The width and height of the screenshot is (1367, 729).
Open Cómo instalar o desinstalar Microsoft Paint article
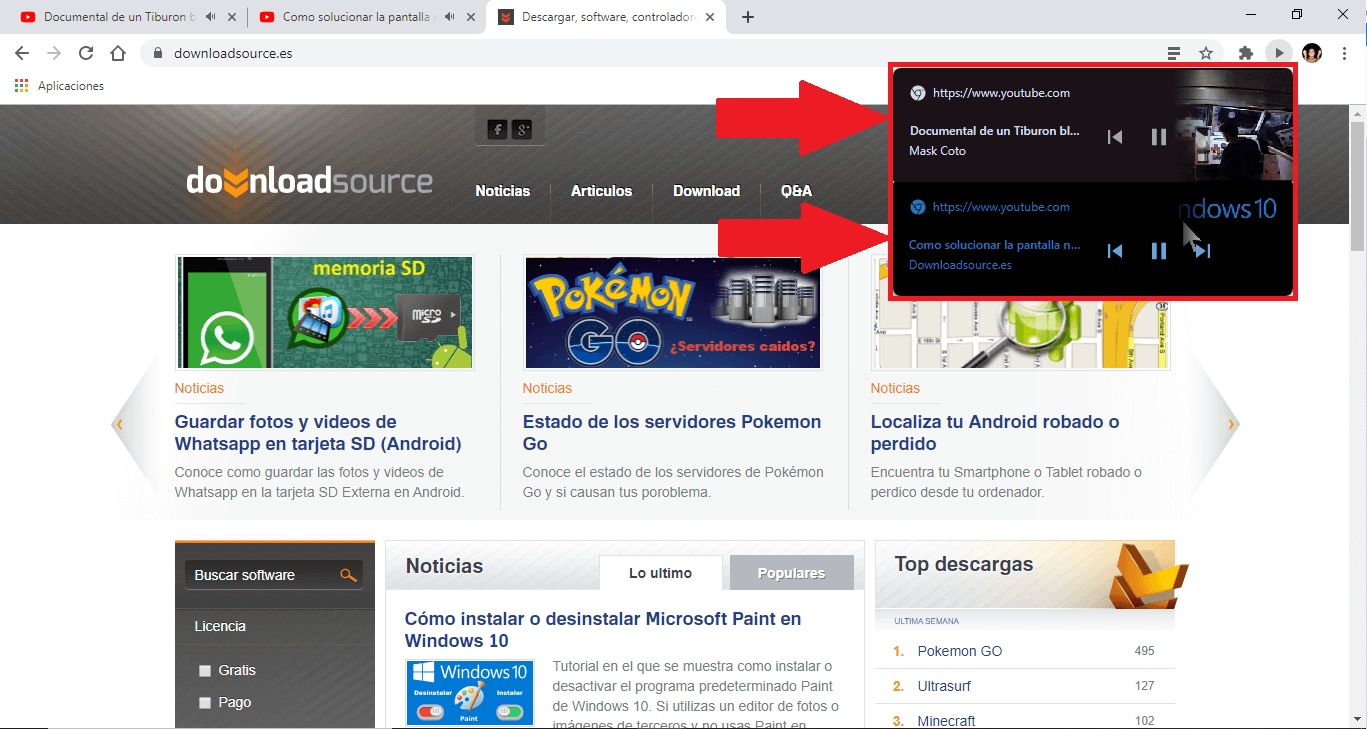603,630
